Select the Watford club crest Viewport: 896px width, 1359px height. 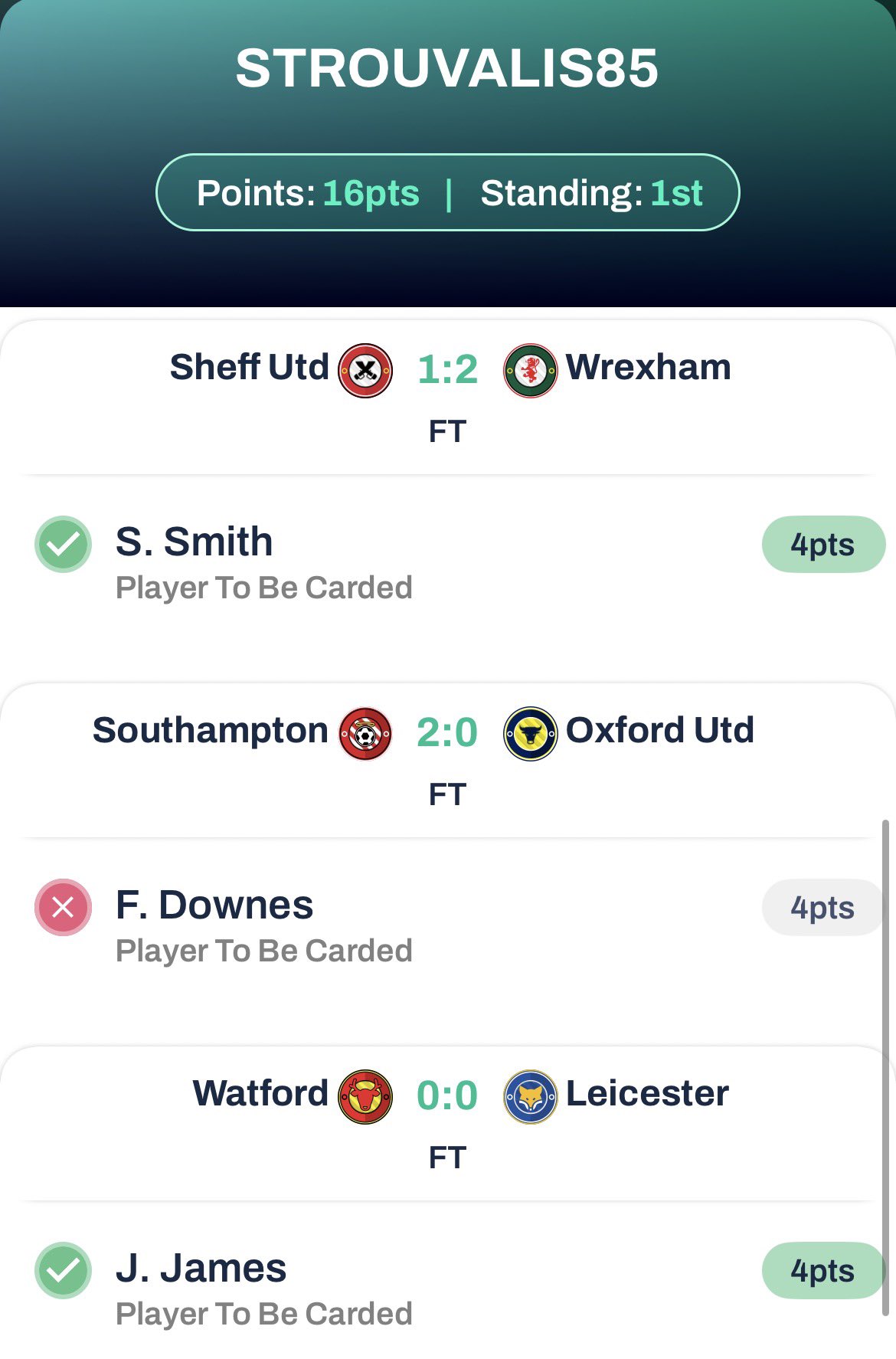(x=365, y=1097)
